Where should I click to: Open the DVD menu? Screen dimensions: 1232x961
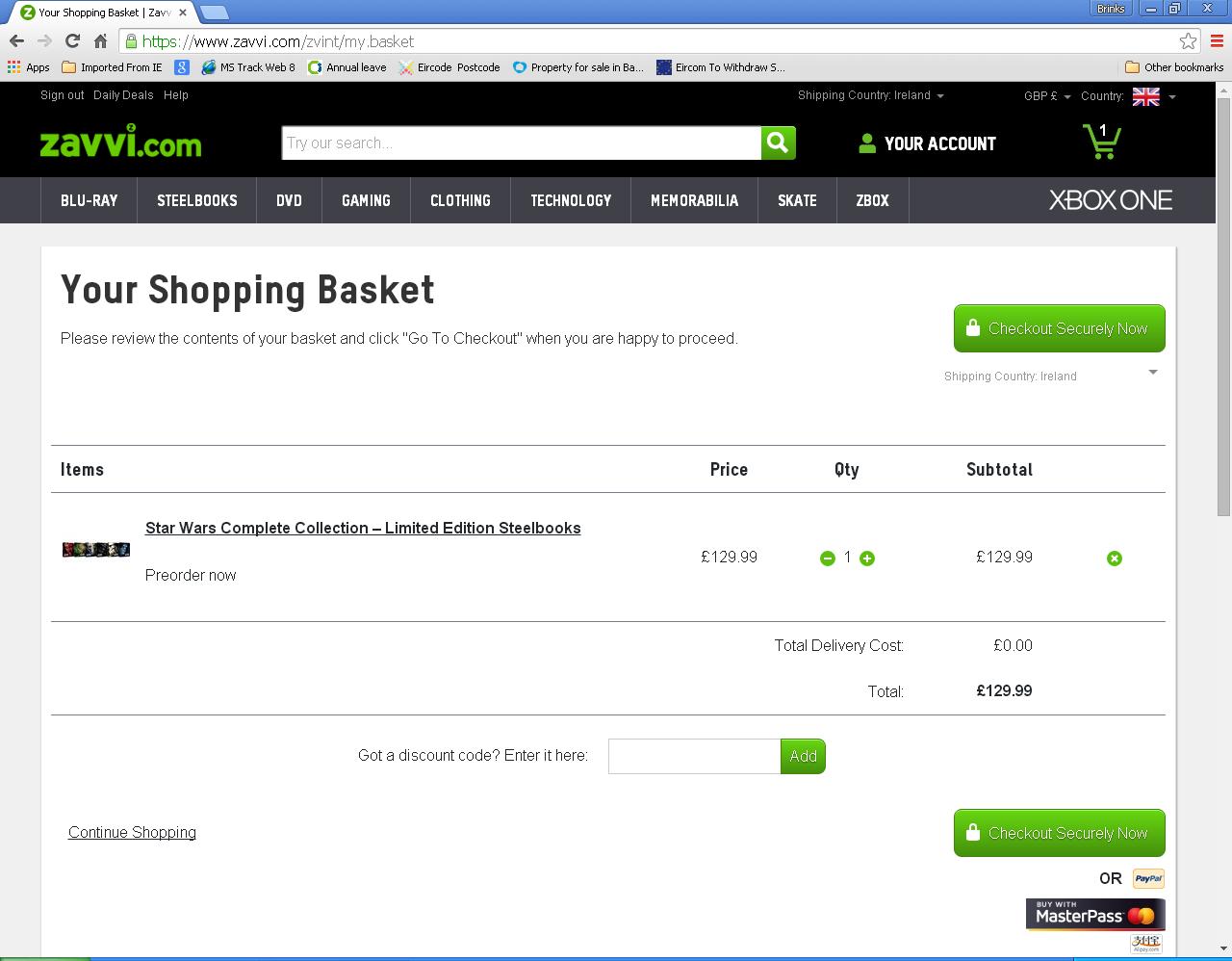tap(289, 200)
